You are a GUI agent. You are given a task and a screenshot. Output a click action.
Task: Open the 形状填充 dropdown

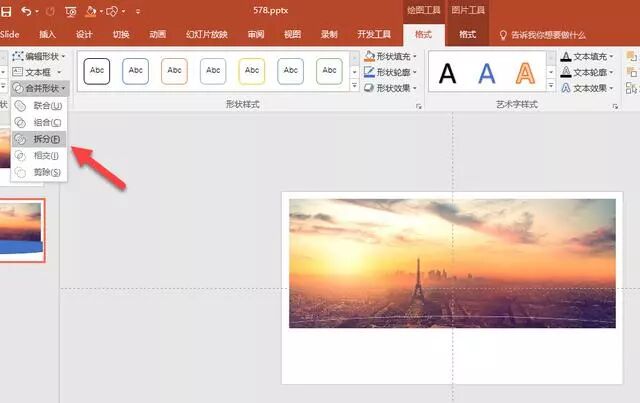[391, 56]
